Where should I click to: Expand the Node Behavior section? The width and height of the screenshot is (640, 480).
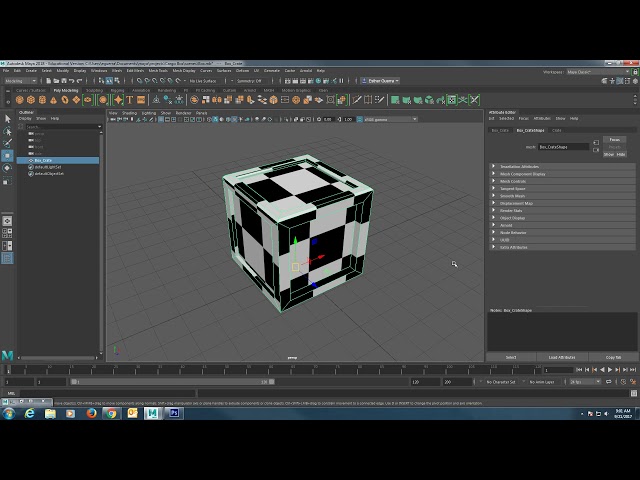[x=562, y=233]
